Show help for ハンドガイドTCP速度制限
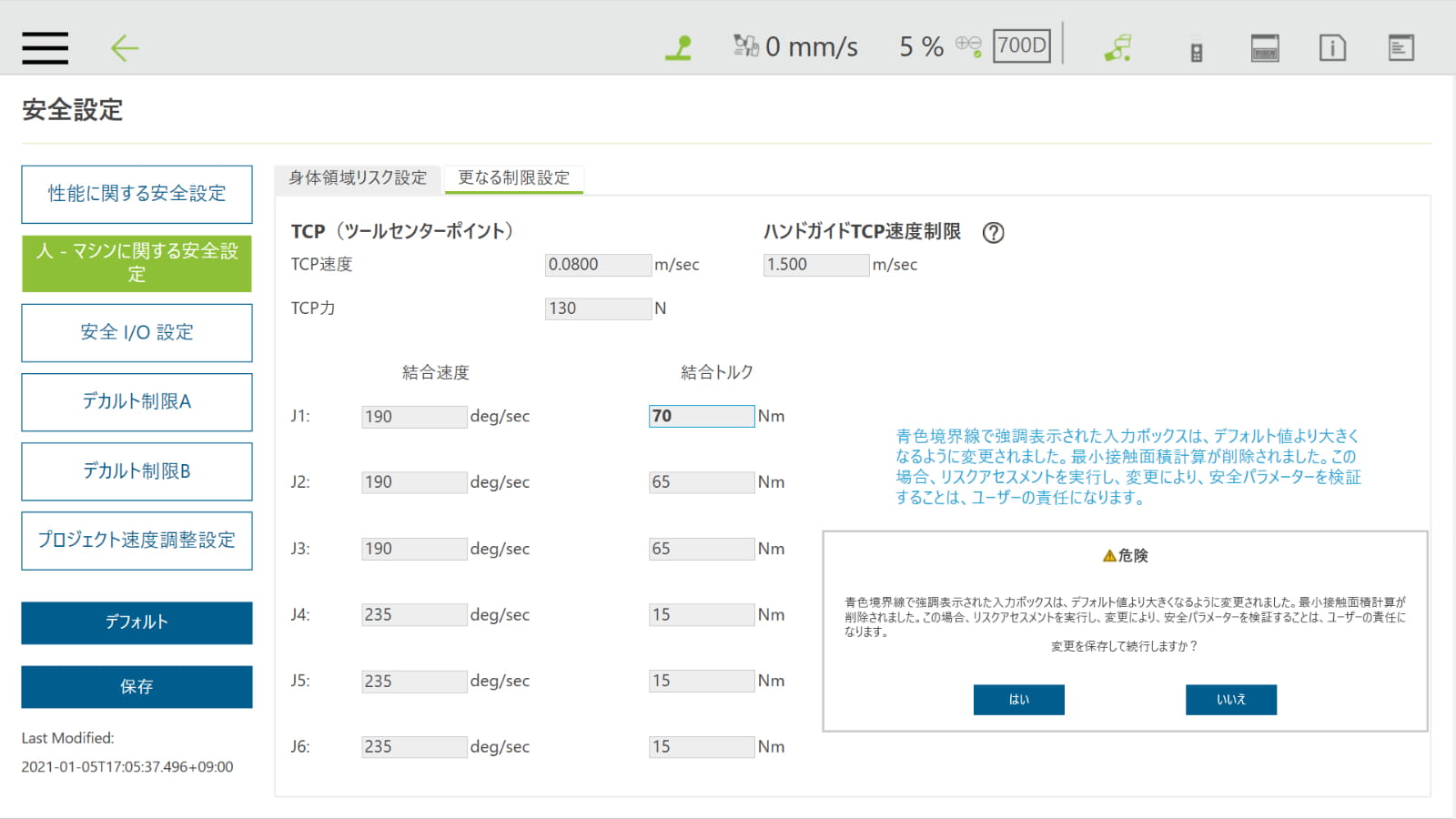This screenshot has width=1456, height=819. (x=994, y=233)
